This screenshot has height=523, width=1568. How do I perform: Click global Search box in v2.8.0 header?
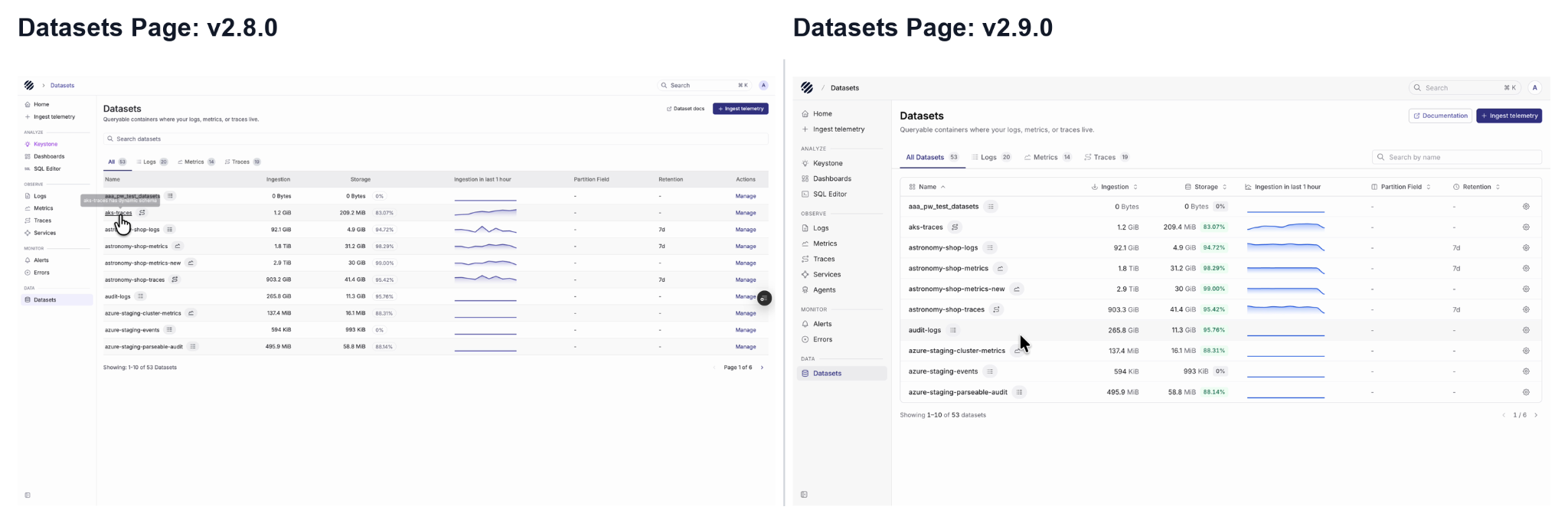pos(704,85)
